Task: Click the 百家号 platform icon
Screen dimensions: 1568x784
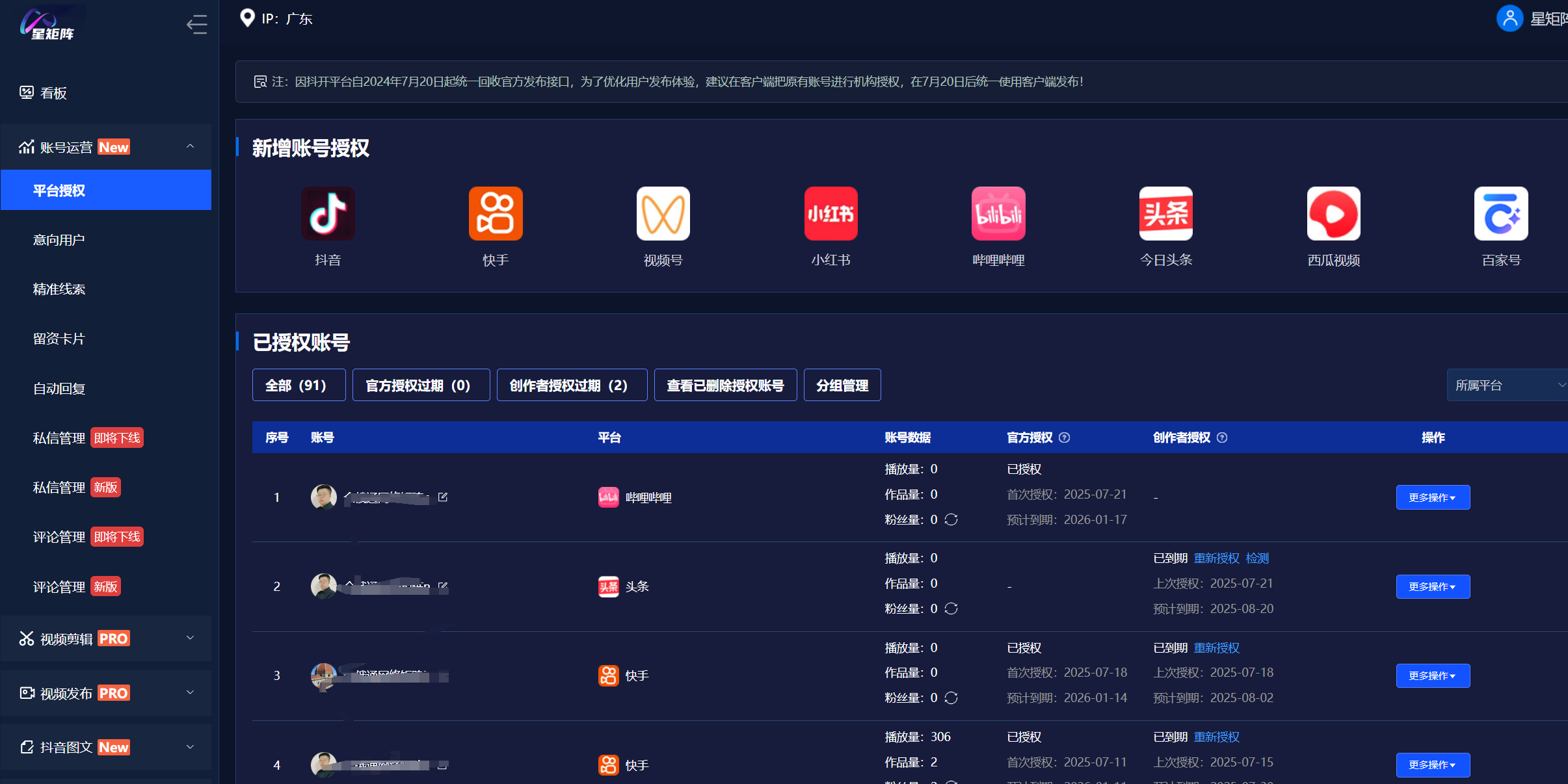Action: (1500, 213)
